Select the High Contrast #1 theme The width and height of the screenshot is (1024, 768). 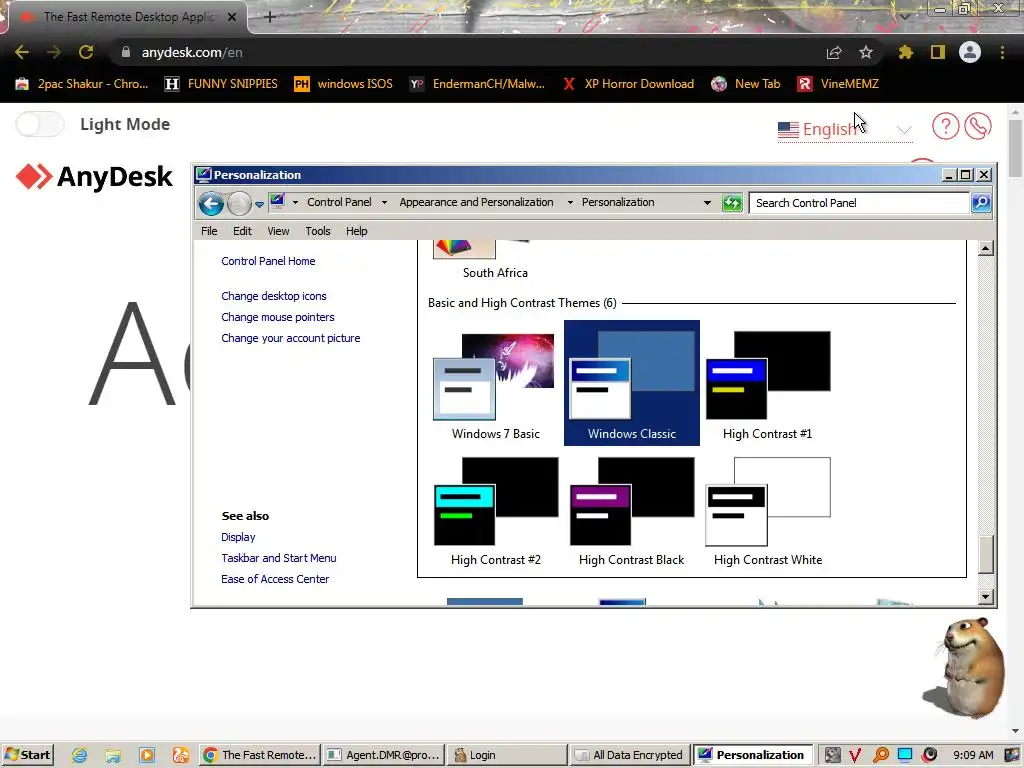(x=767, y=384)
